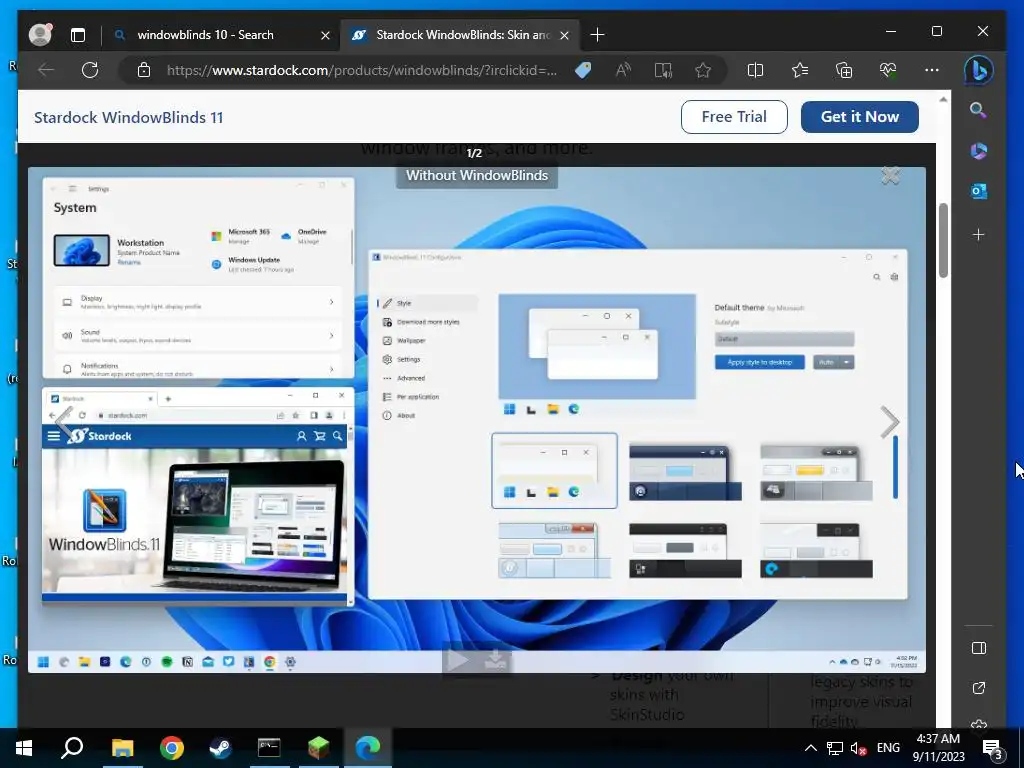Add this page to favorites
The height and width of the screenshot is (768, 1024).
coord(703,70)
